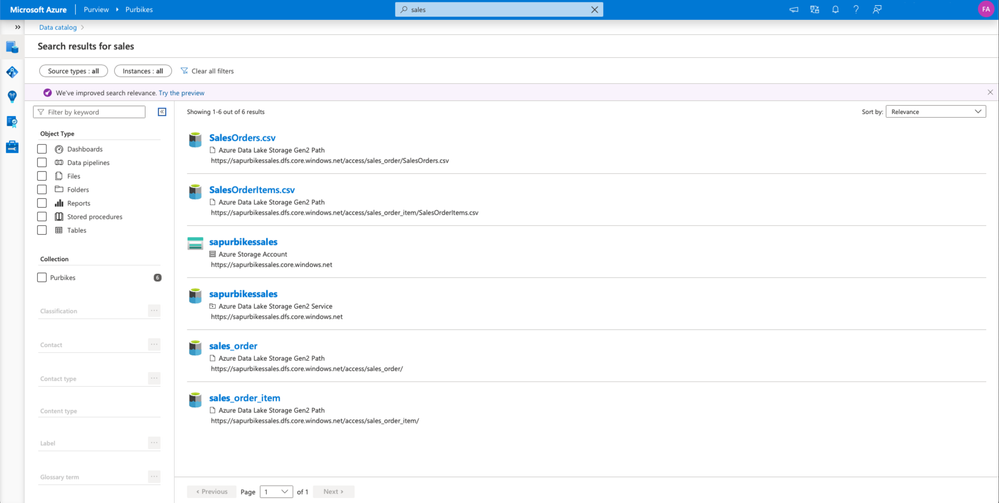Click the SalesOrders.csv data lake icon

coord(195,140)
